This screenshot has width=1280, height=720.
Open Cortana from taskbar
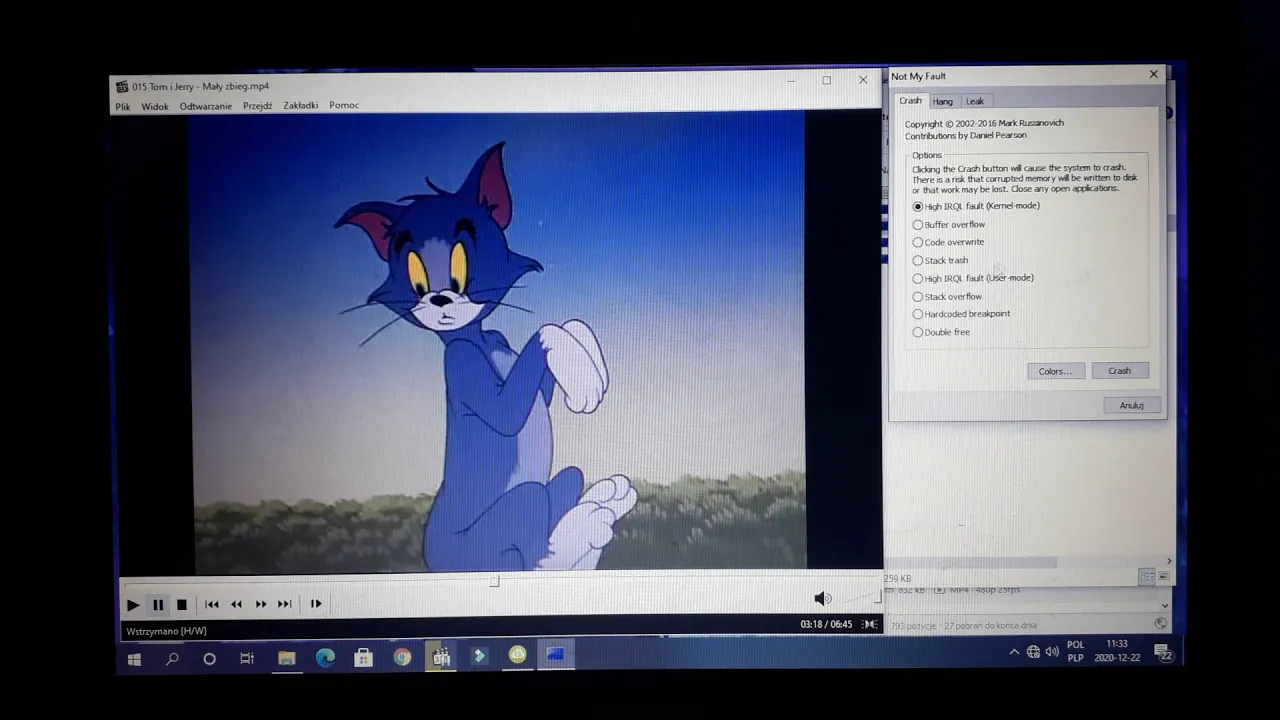click(x=209, y=659)
